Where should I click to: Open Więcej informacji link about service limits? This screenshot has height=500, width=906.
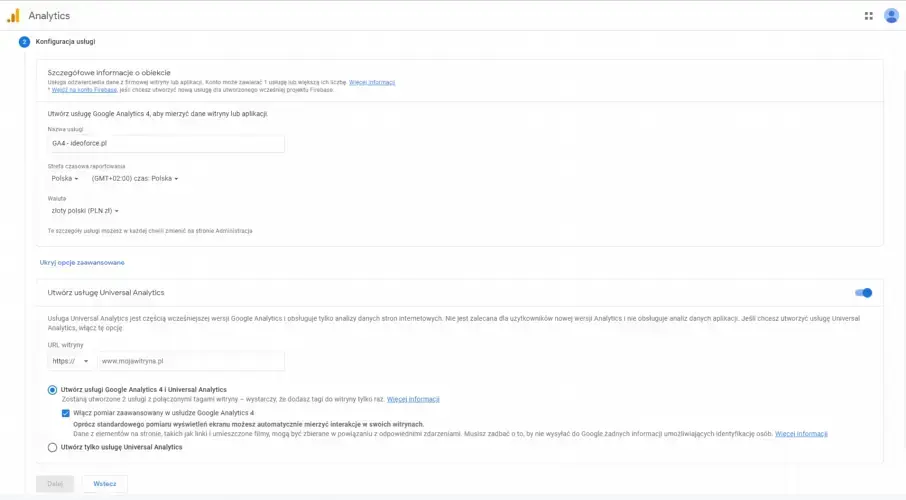coord(372,82)
